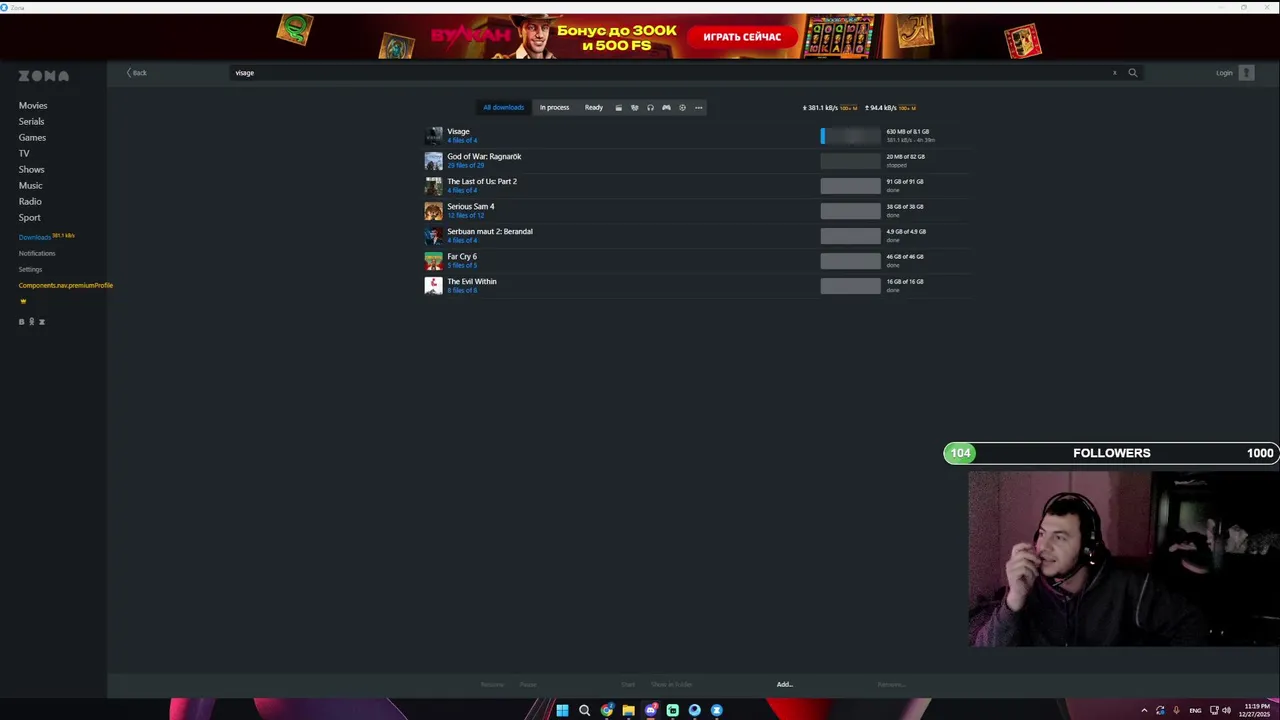Open the Zona app taskbar icon
Screen dimensions: 1280x720
click(716, 710)
